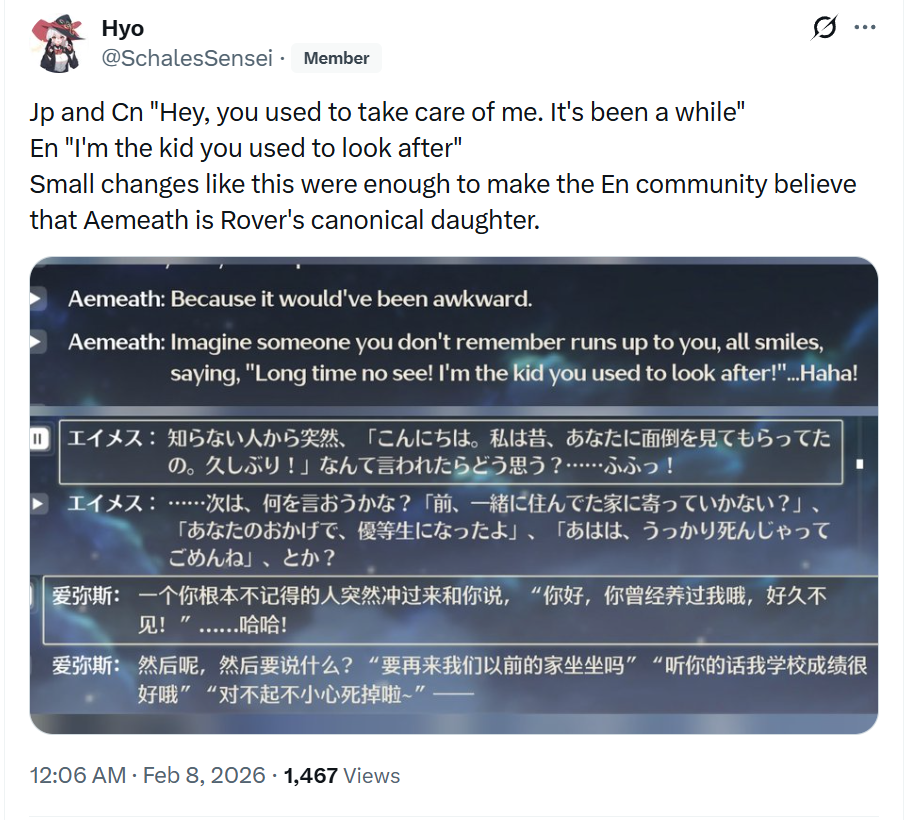
Task: Click play arrow beside second エイメス line
Action: tap(37, 503)
